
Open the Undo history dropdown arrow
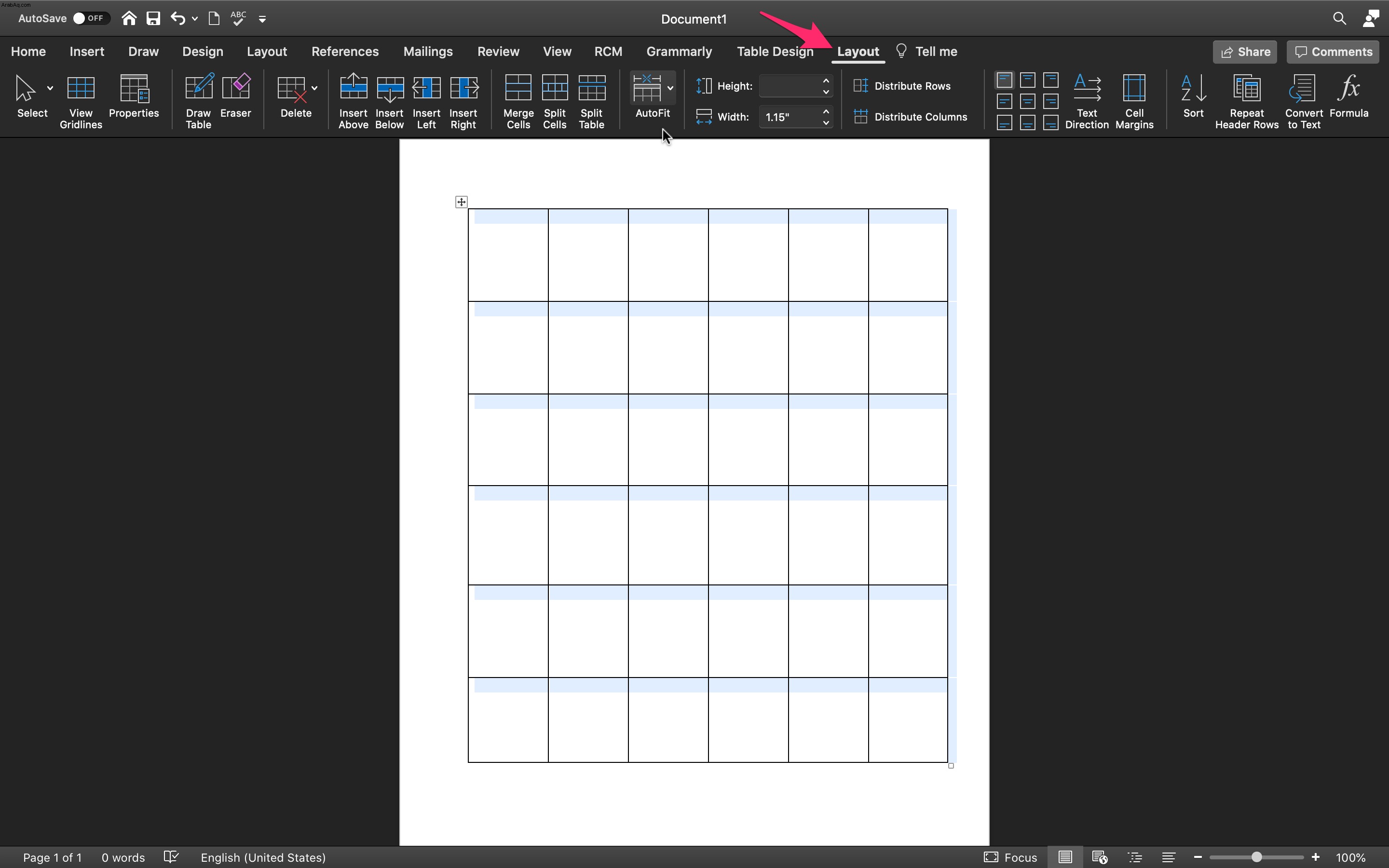coord(195,19)
